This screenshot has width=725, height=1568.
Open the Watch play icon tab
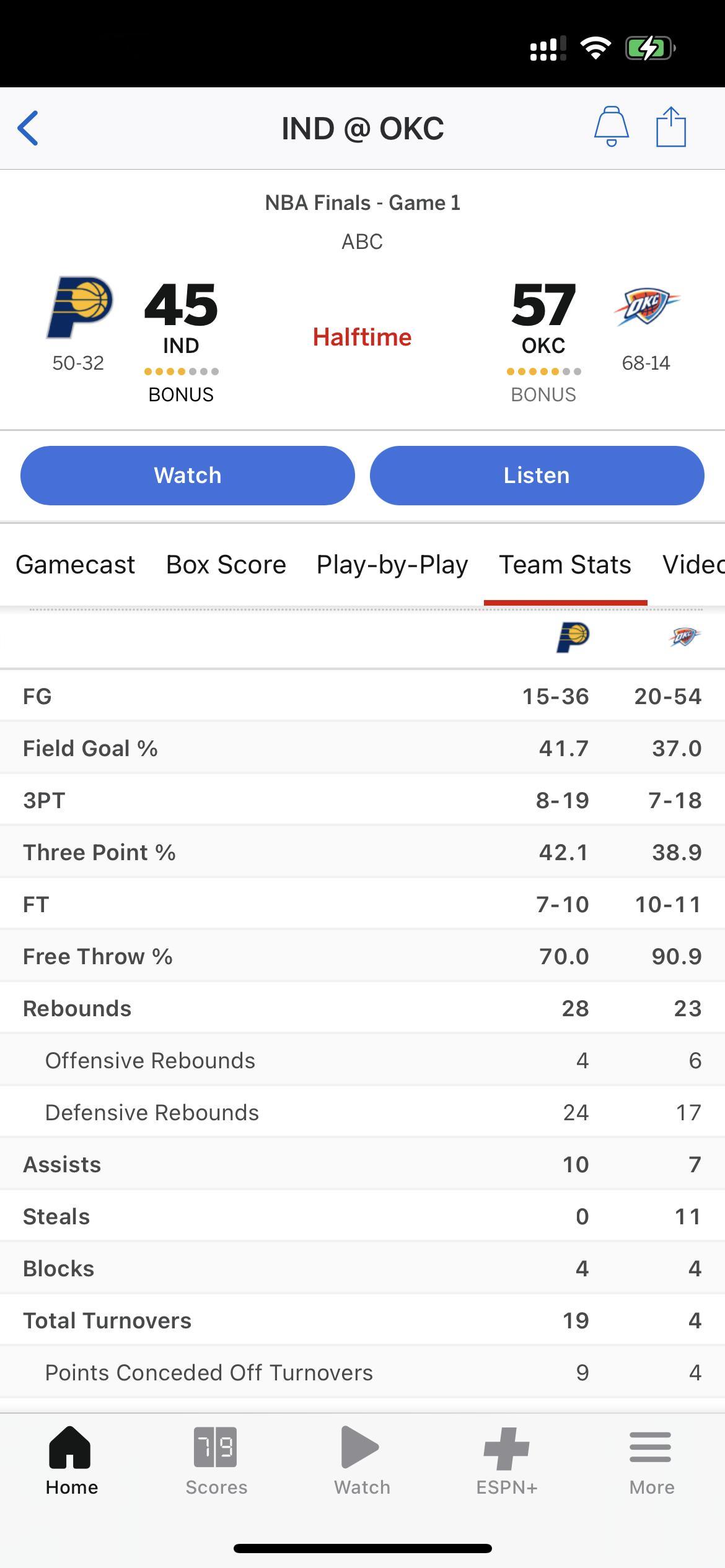point(362,1460)
